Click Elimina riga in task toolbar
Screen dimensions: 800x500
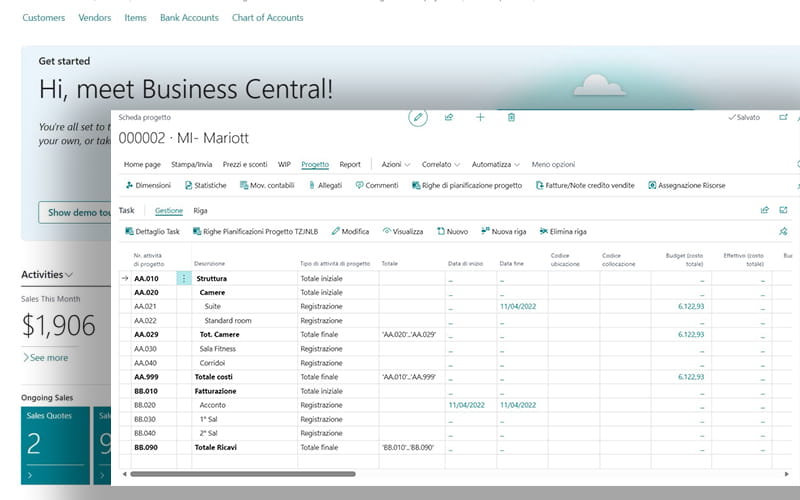562,231
